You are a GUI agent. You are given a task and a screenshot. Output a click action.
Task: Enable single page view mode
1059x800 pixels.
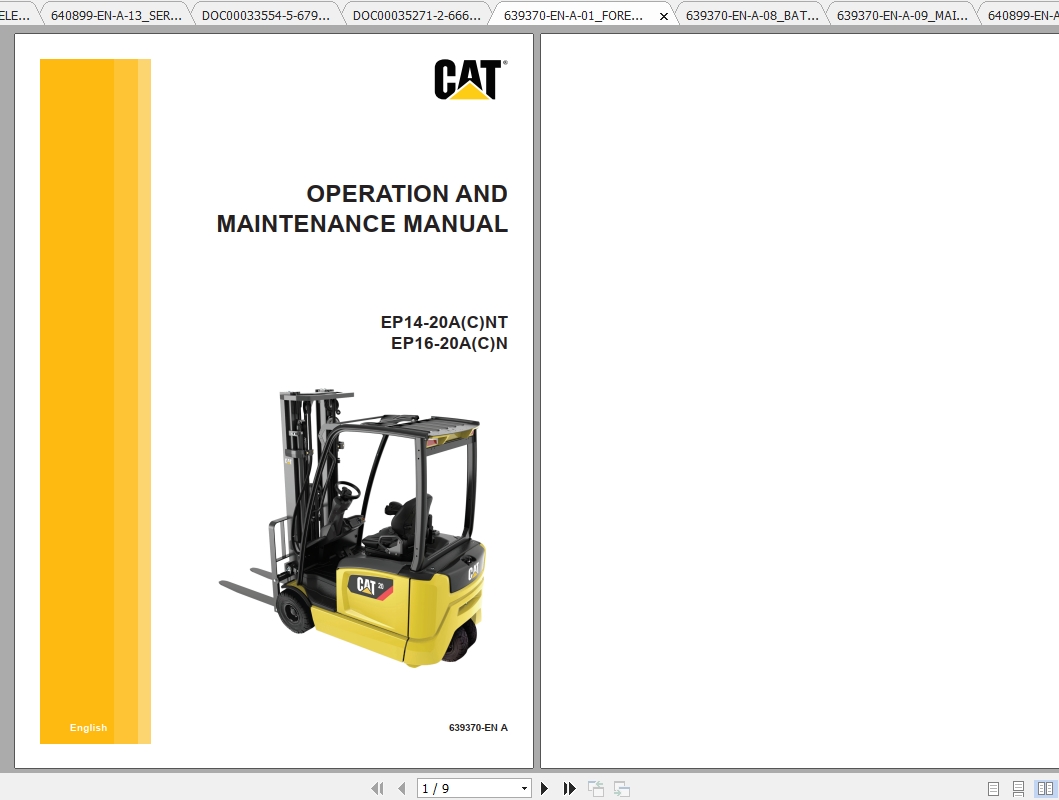(993, 788)
